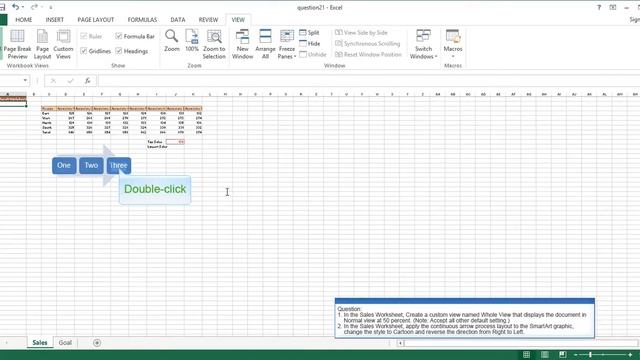Viewport: 640px width, 360px height.
Task: Select the Goal sheet tab
Action: coord(65,342)
